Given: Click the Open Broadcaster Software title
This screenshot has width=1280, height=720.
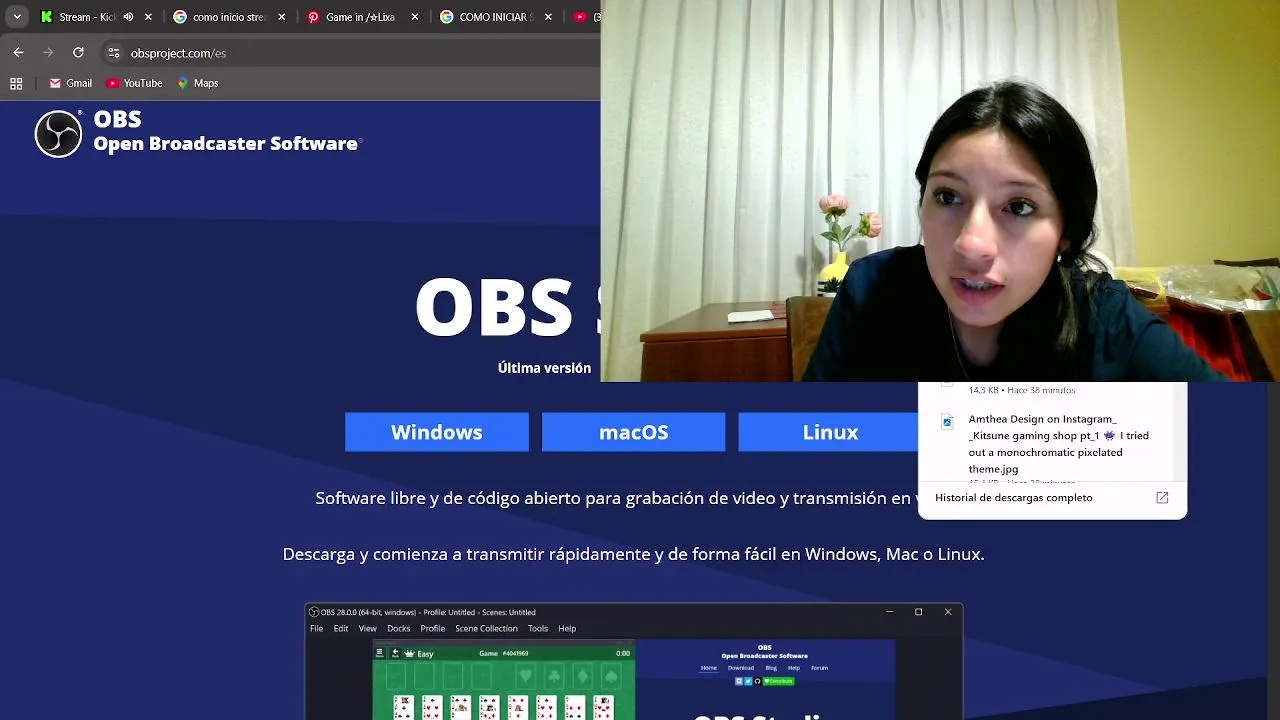Looking at the screenshot, I should tap(226, 144).
